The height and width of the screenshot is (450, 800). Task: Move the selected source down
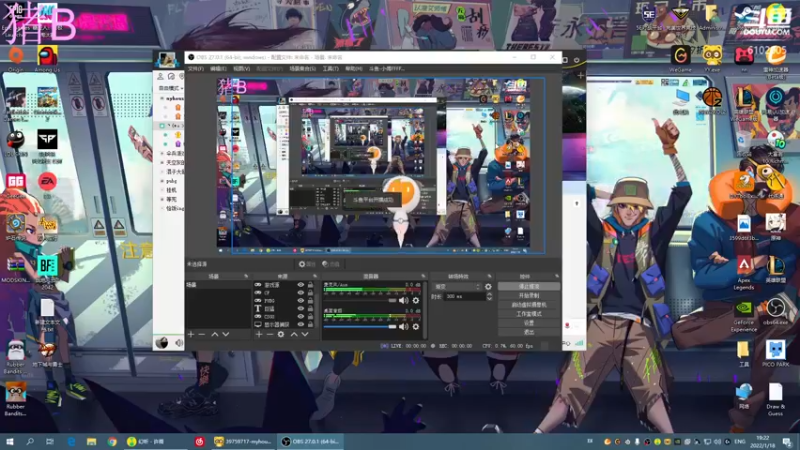pos(305,334)
